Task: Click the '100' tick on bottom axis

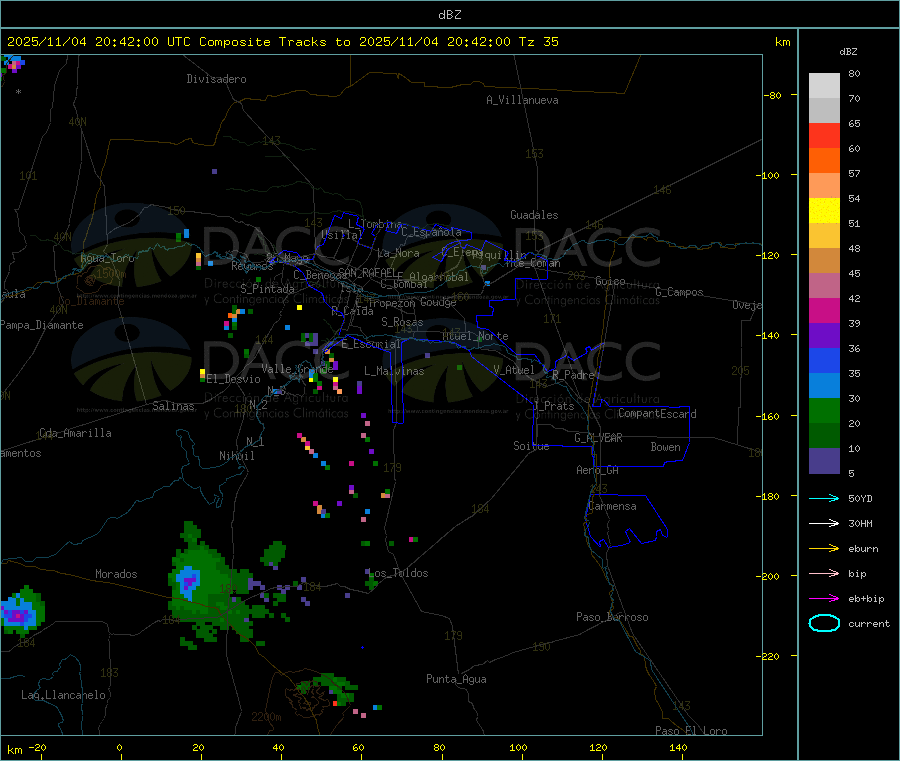Action: [518, 747]
